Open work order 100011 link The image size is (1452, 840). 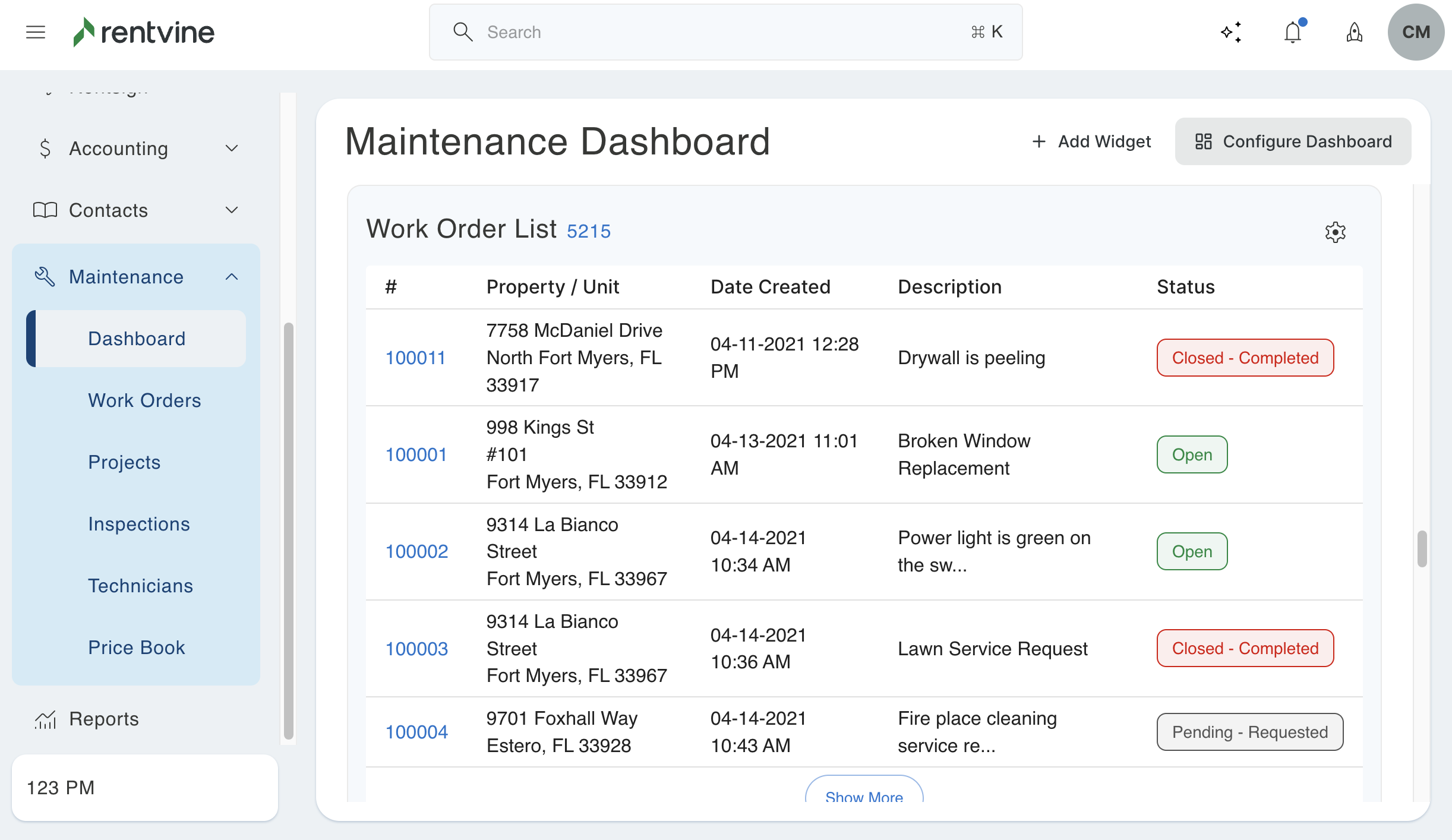coord(415,358)
